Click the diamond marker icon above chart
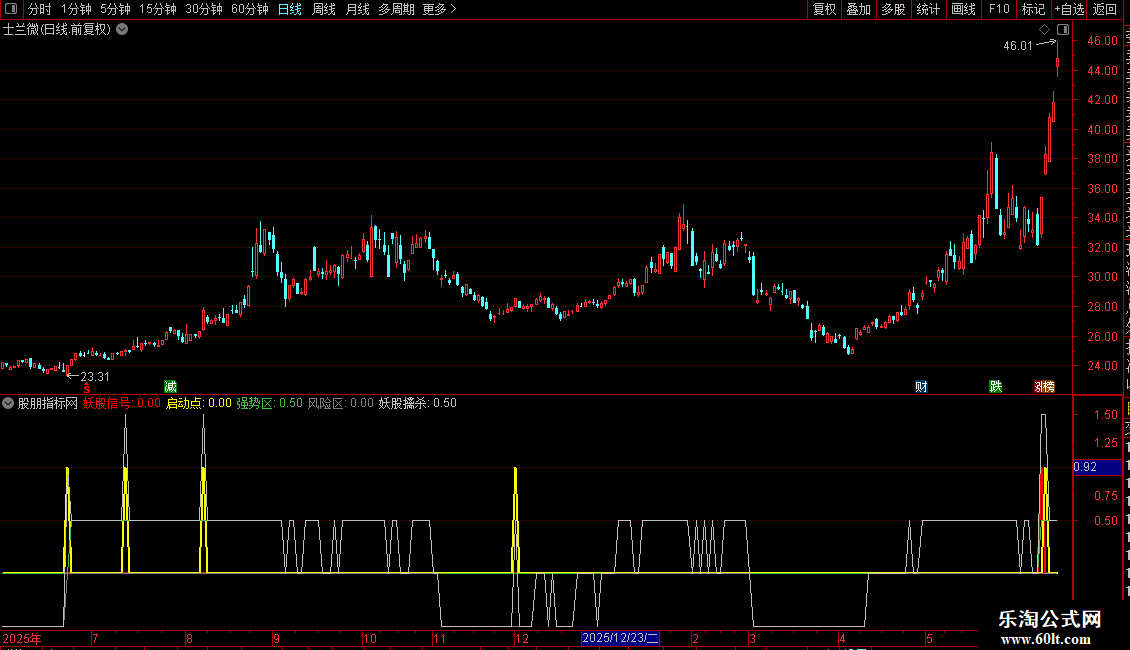The image size is (1130, 650). pos(1044,30)
